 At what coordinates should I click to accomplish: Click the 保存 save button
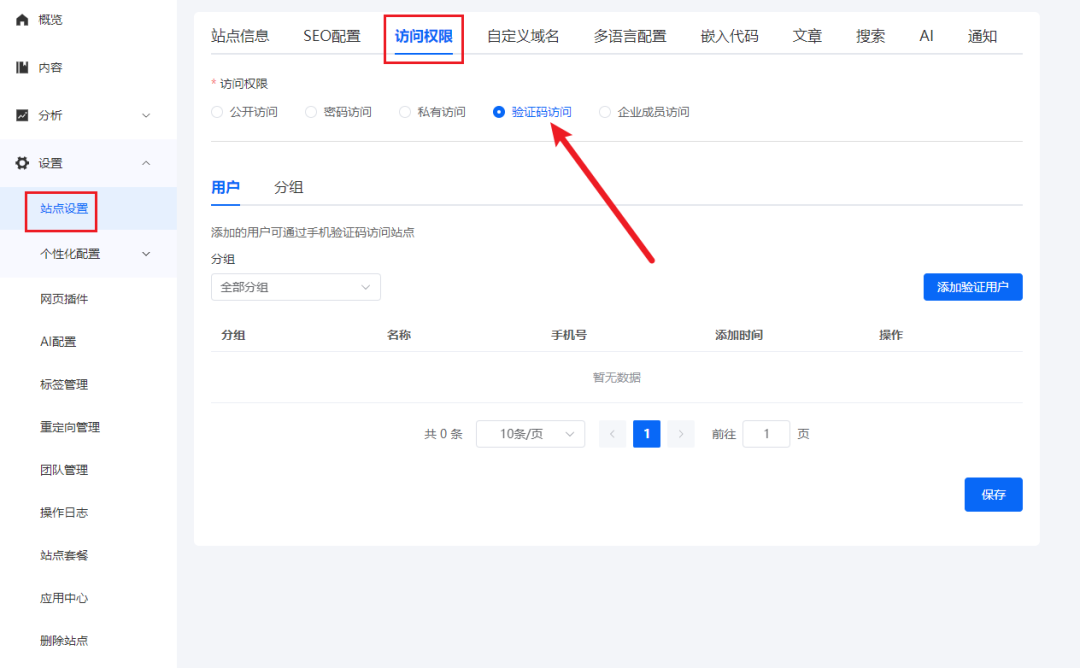point(993,494)
